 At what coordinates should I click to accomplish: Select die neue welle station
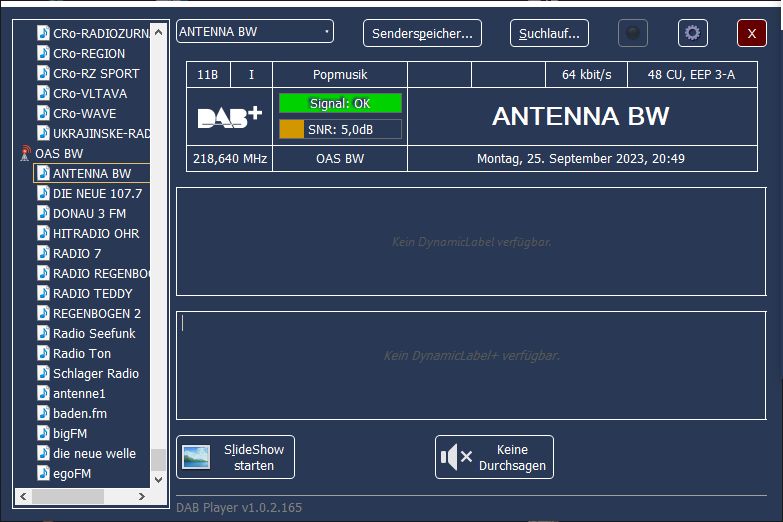point(94,453)
